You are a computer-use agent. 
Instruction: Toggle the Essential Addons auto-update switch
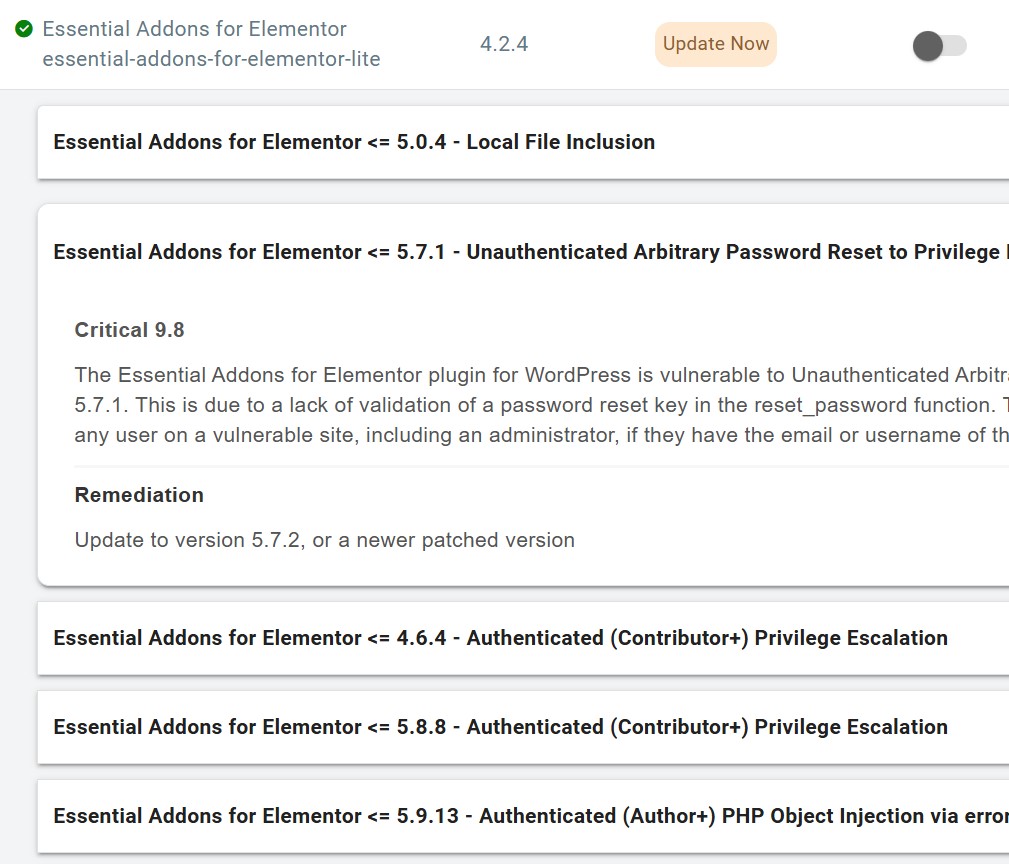click(940, 46)
